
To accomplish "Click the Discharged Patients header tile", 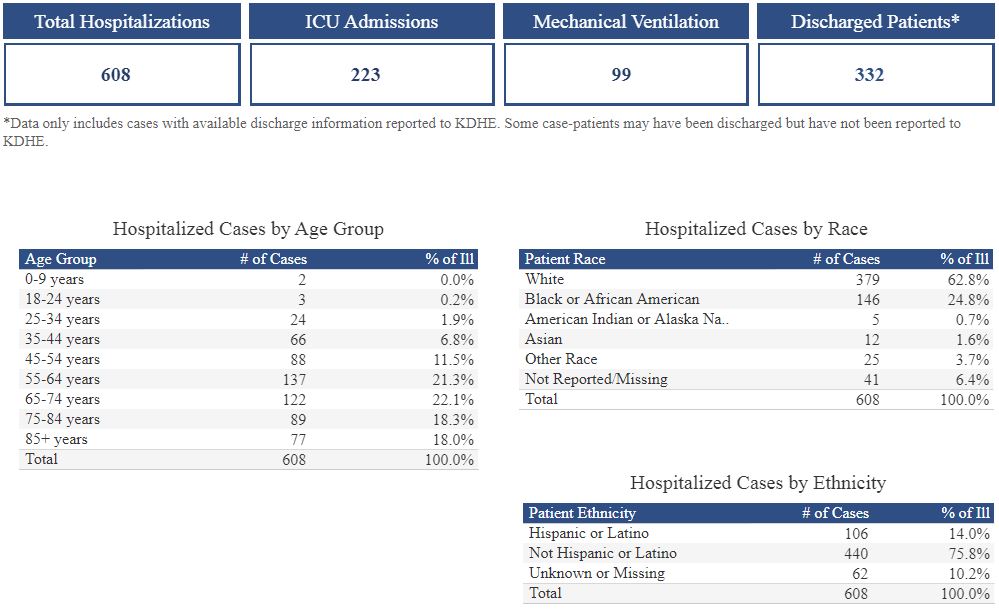I will click(875, 21).
